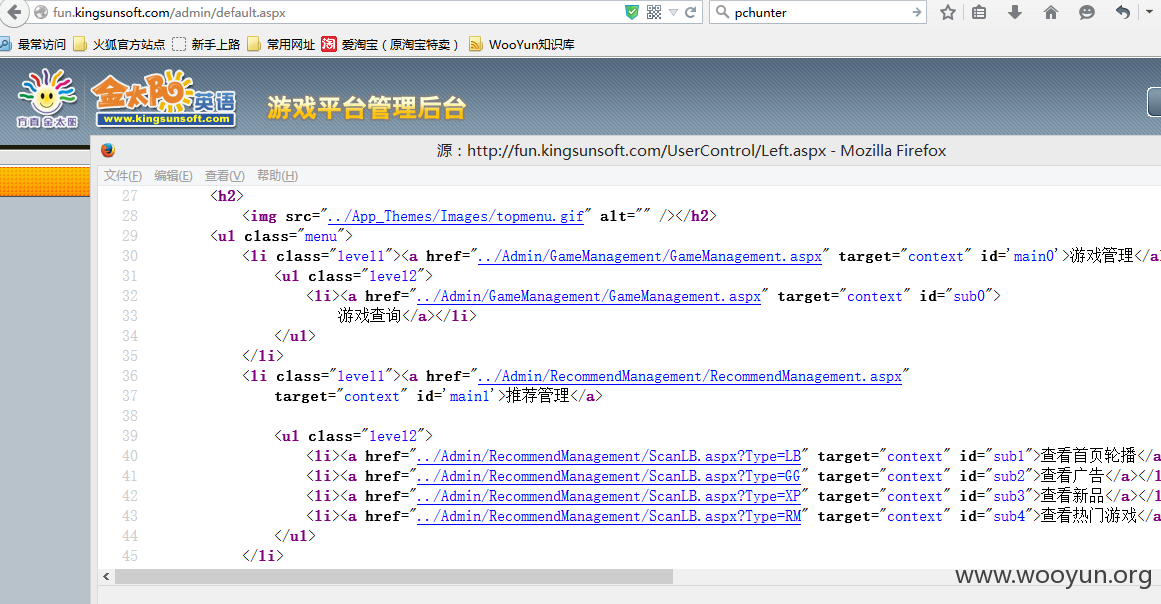Screen dimensions: 1161x604
Task: Open the 最常访问 bookmark folder
Action: (x=33, y=44)
